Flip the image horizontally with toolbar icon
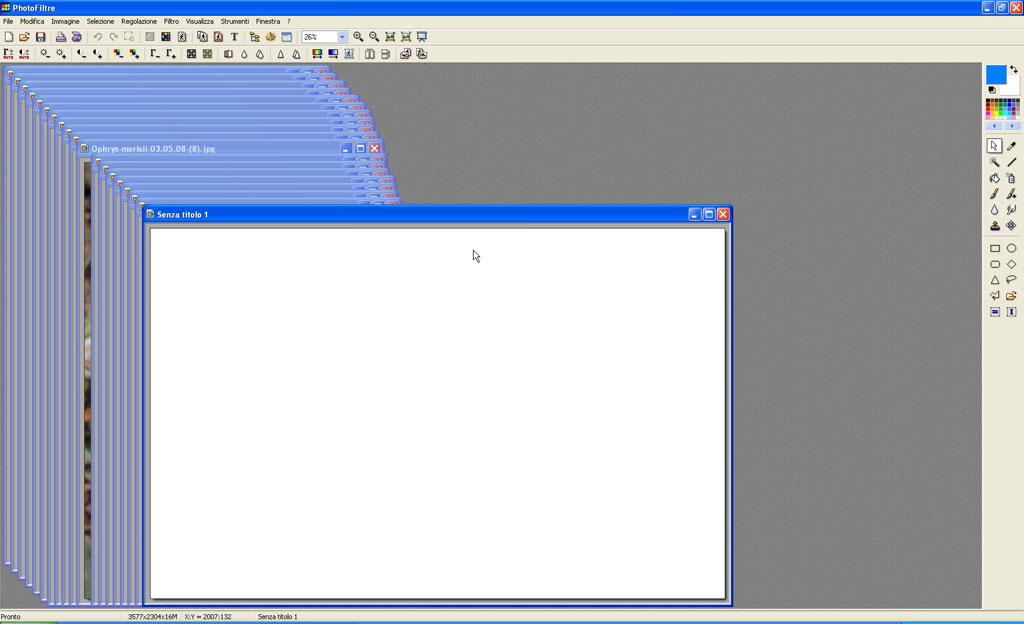 (x=370, y=54)
